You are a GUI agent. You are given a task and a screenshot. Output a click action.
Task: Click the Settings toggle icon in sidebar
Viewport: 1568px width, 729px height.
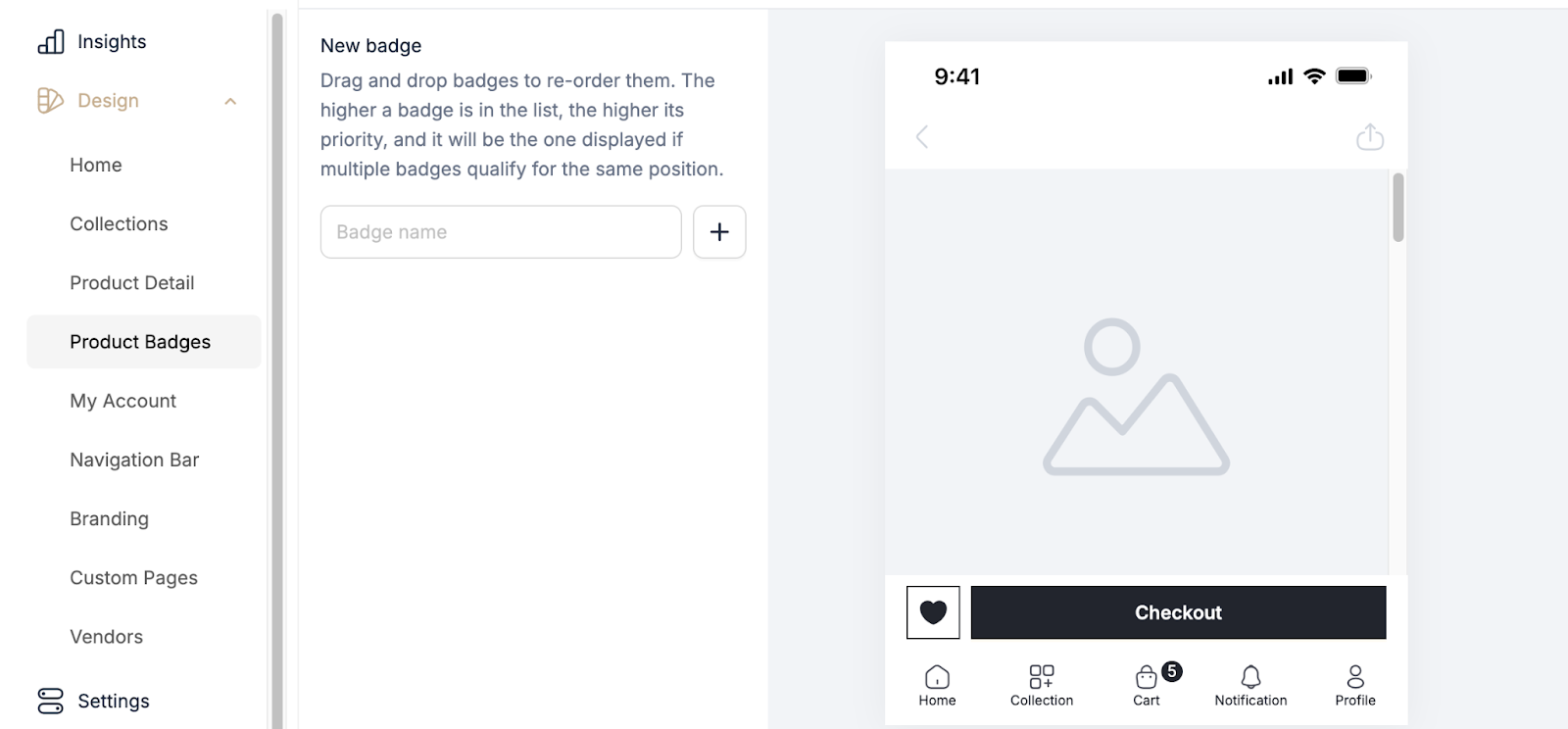click(x=50, y=701)
